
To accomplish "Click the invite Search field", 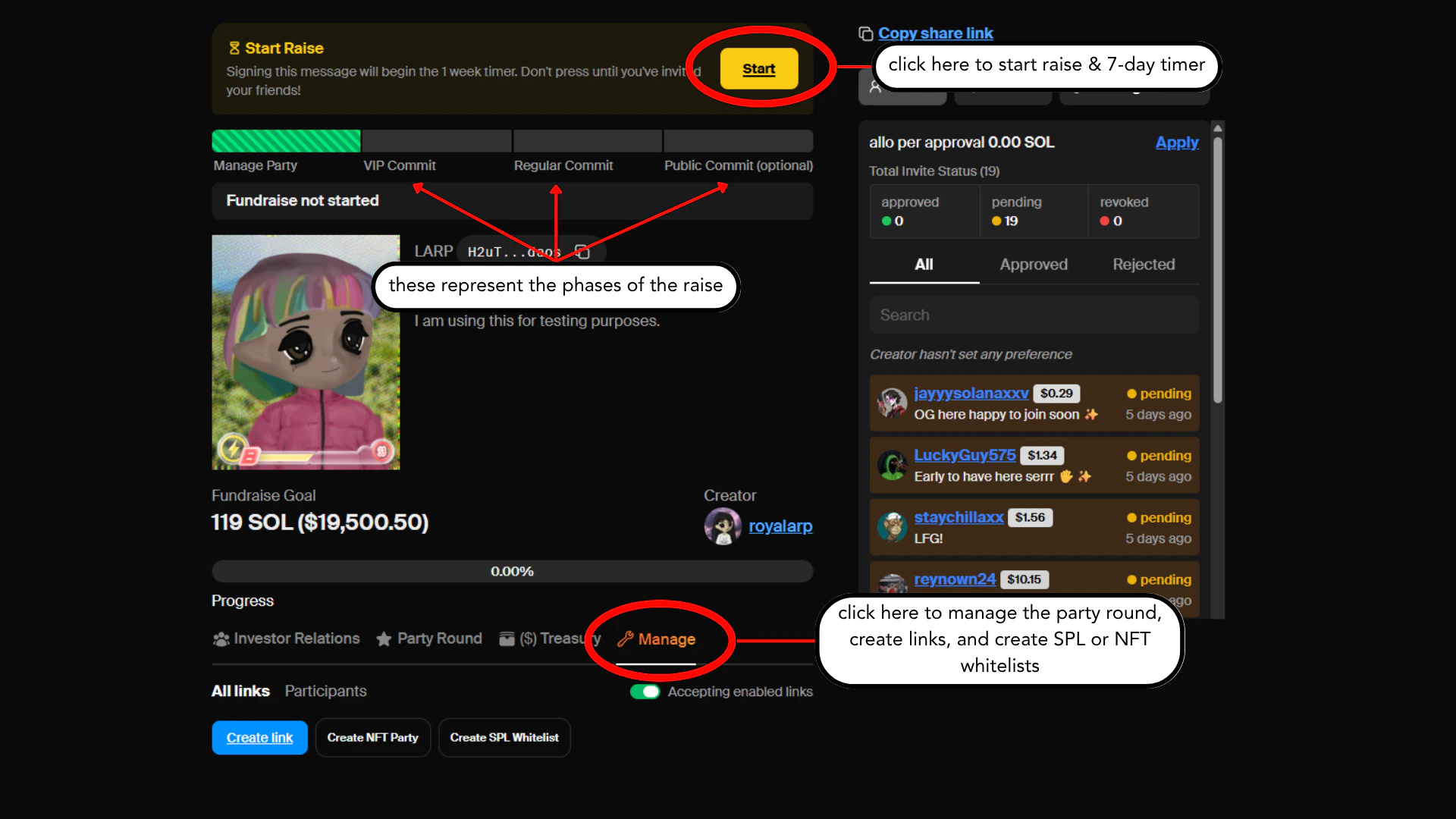I will 1034,315.
